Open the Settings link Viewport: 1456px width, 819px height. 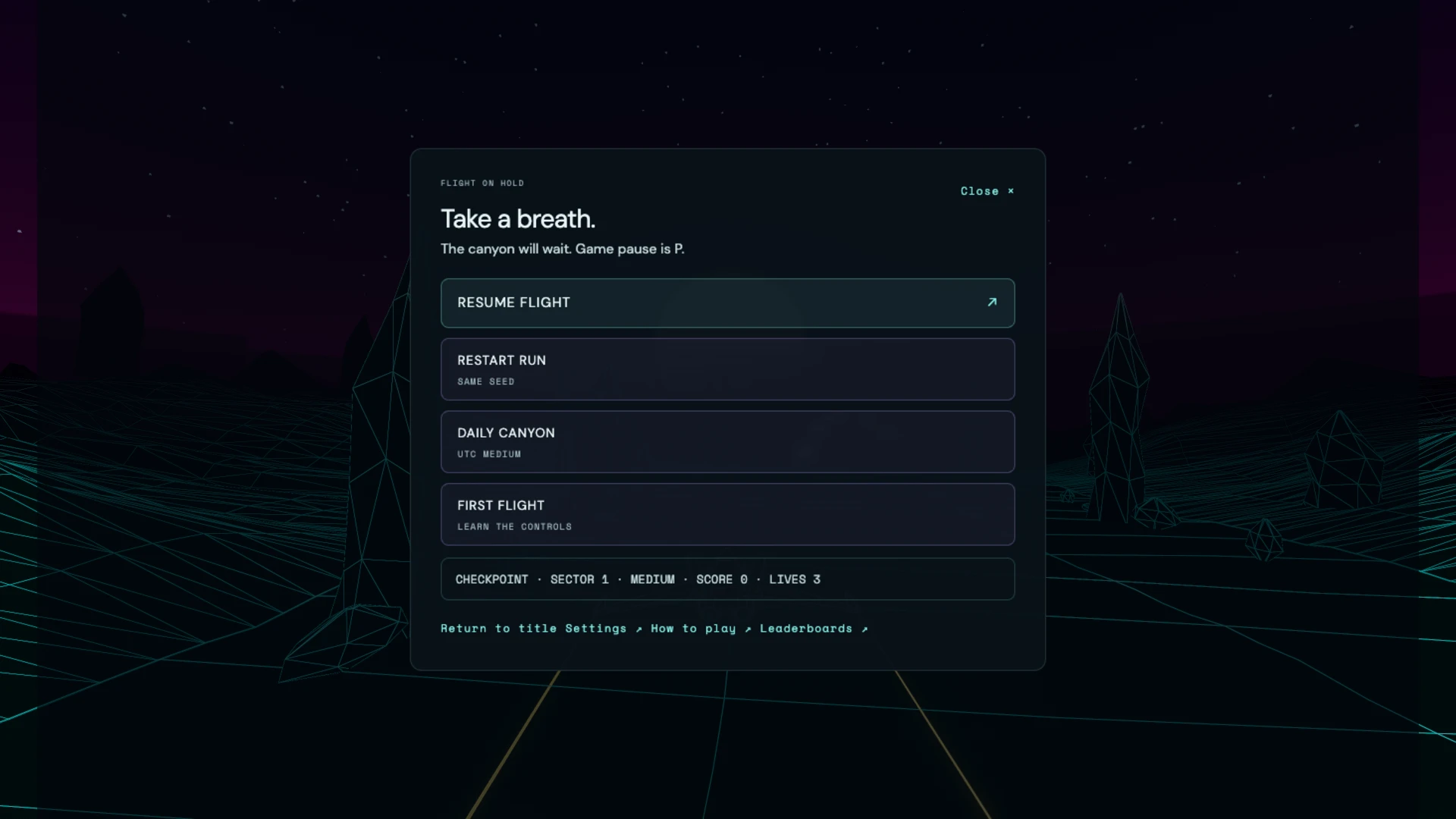pyautogui.click(x=604, y=629)
